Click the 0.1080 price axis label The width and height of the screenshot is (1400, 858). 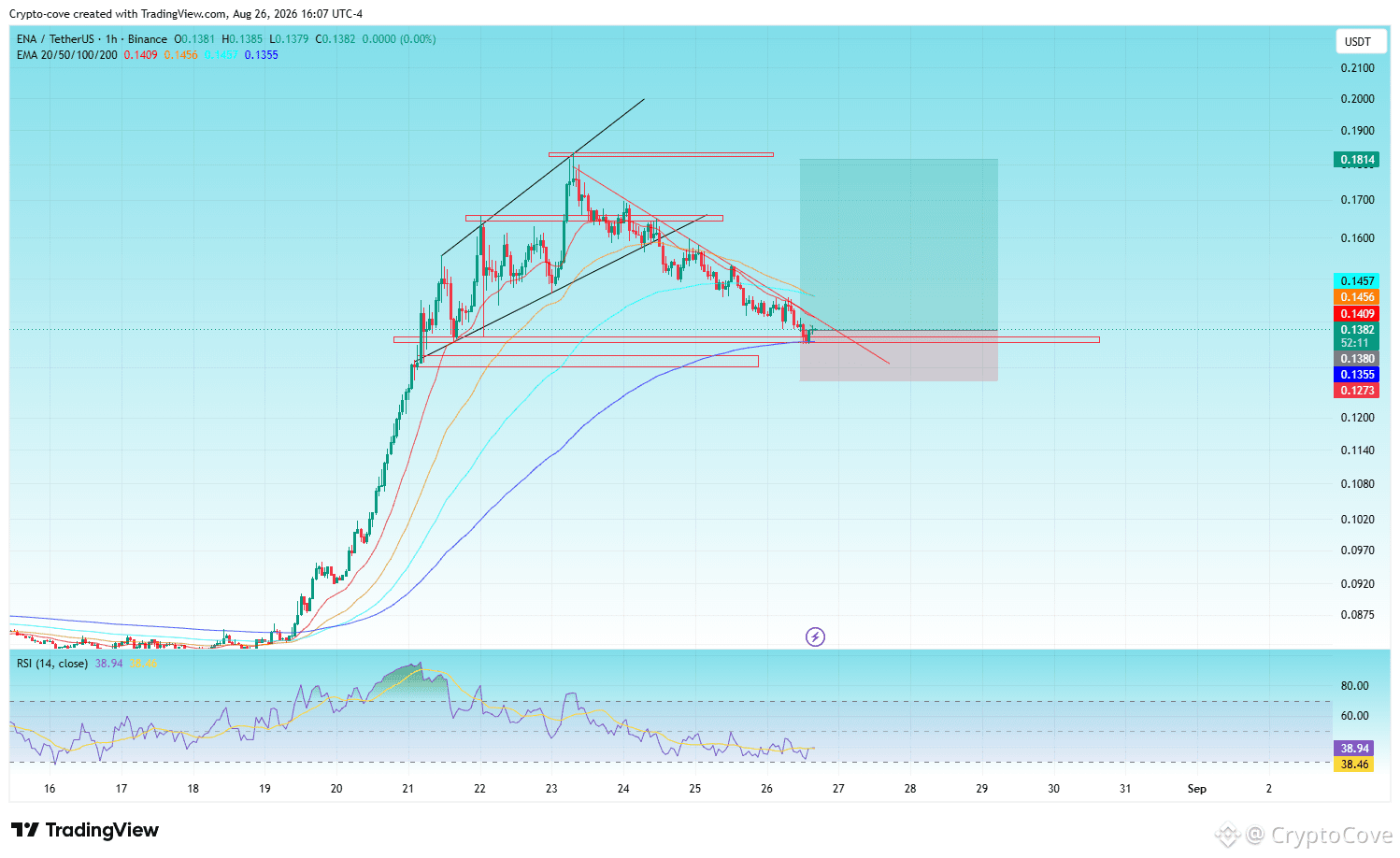coord(1357,484)
